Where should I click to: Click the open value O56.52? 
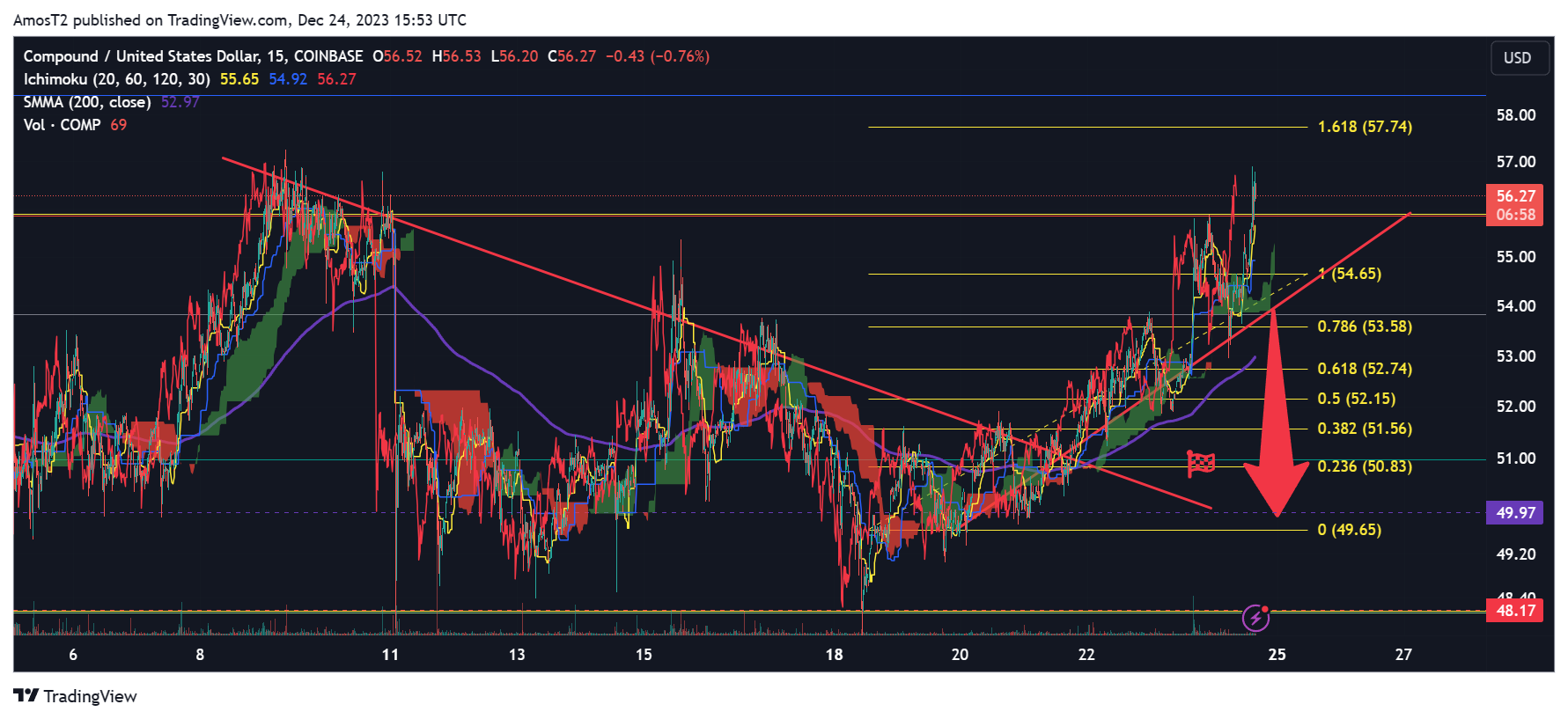[397, 56]
